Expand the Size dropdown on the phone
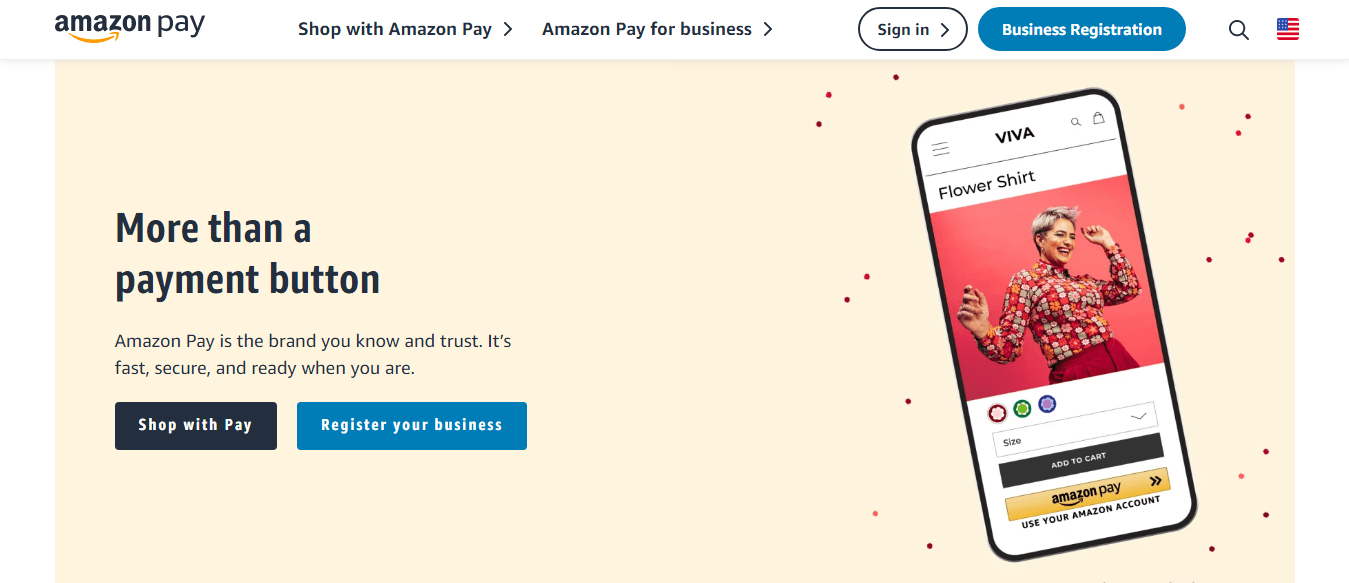Screen dimensions: 1349x583 click(x=1137, y=416)
